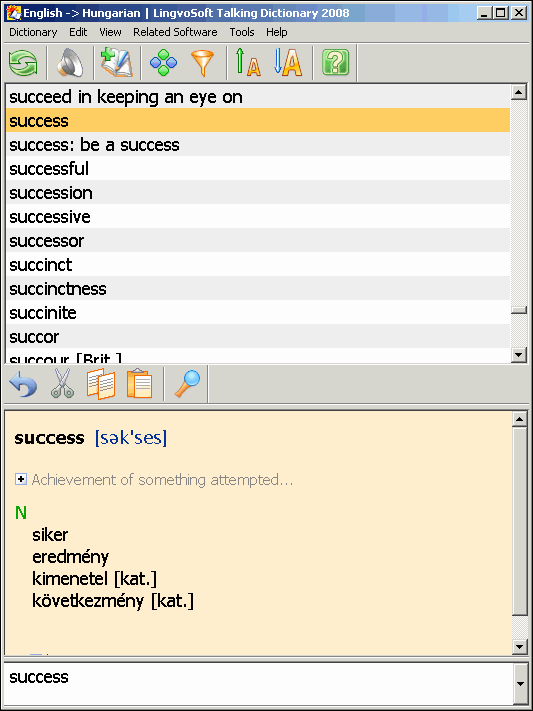533x711 pixels.
Task: Click the add user dictionary entry icon
Action: [x=117, y=63]
